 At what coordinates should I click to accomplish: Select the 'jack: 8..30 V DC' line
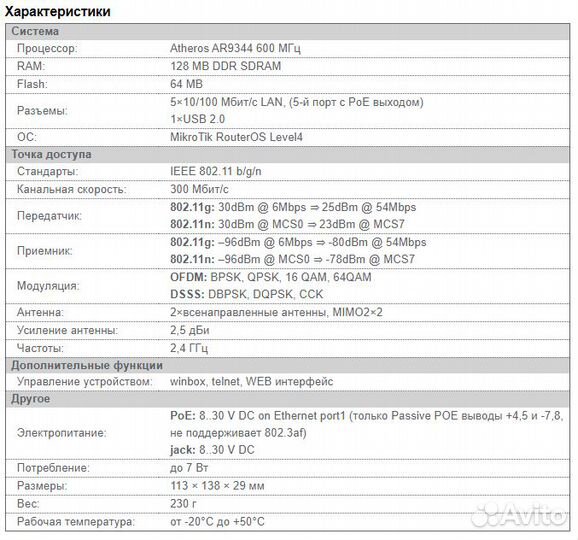coord(212,450)
